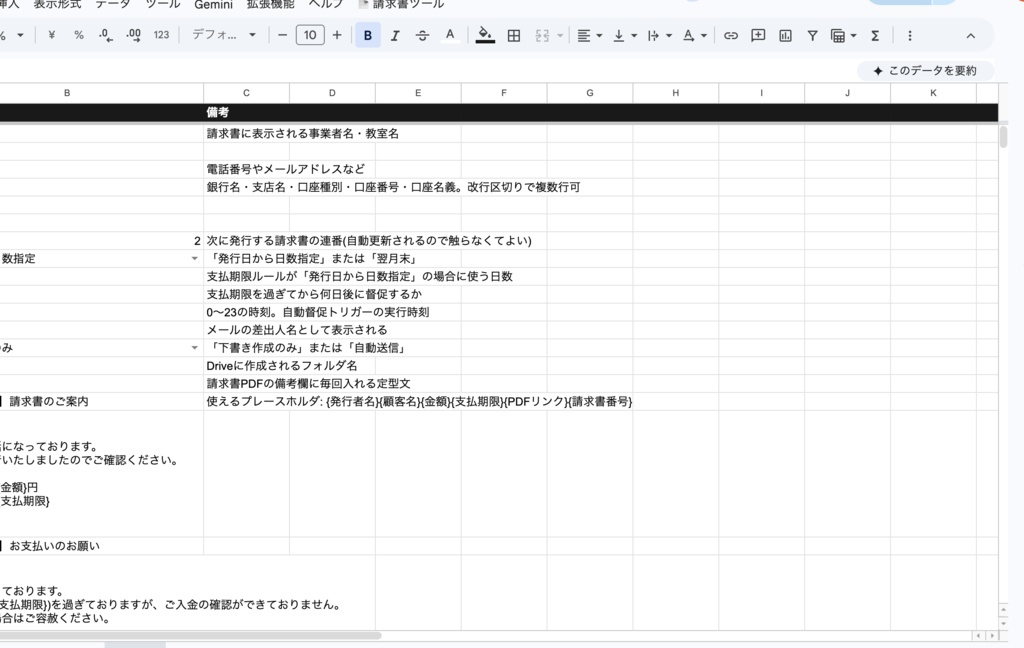
Task: Select the 備考 header cell
Action: coord(246,112)
